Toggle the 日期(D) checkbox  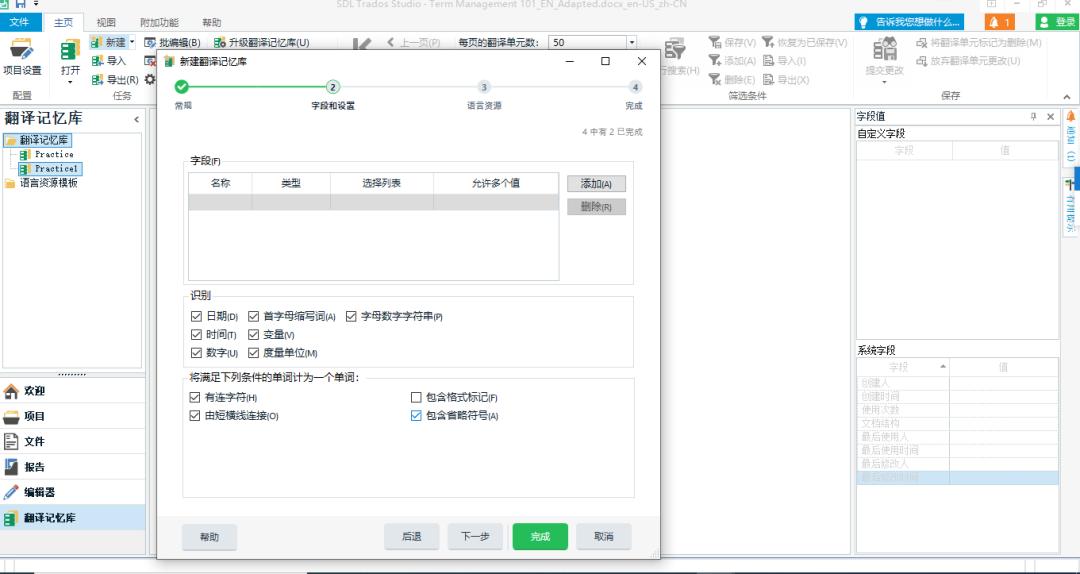[196, 316]
